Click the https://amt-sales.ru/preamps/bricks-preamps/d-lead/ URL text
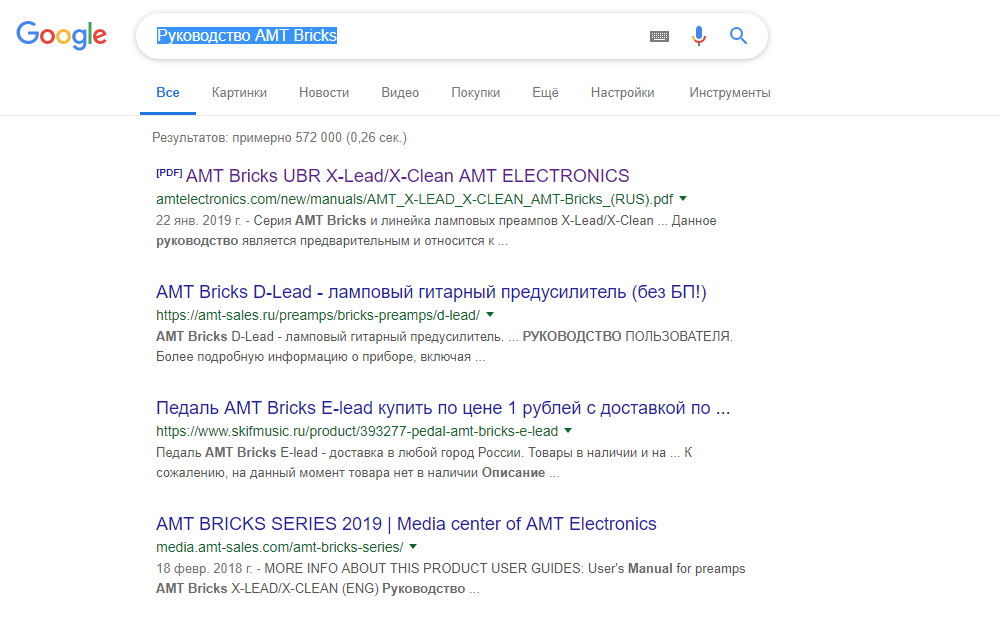999x618 pixels. pyautogui.click(x=318, y=315)
